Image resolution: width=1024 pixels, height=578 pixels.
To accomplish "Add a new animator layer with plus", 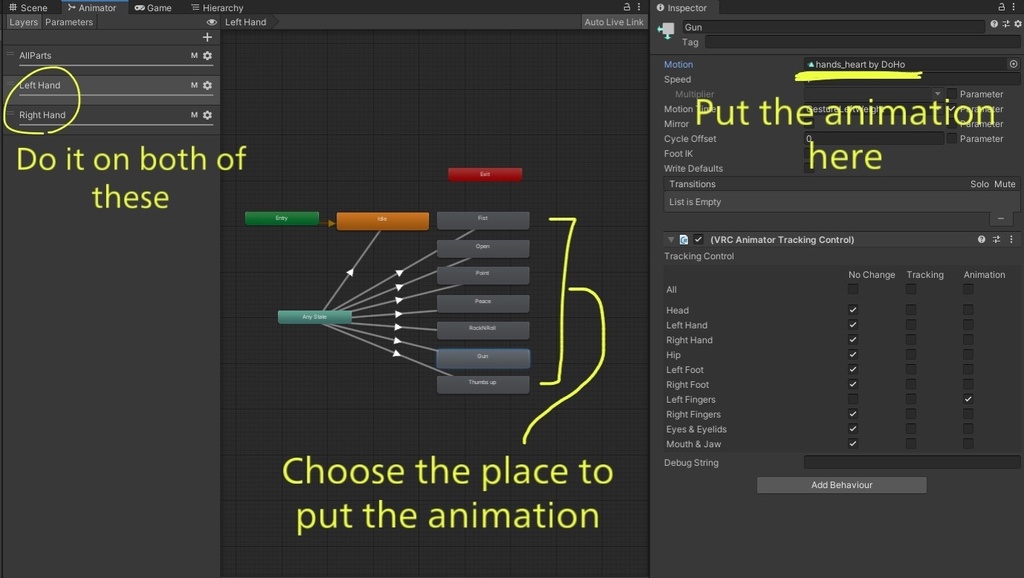I will click(x=207, y=37).
